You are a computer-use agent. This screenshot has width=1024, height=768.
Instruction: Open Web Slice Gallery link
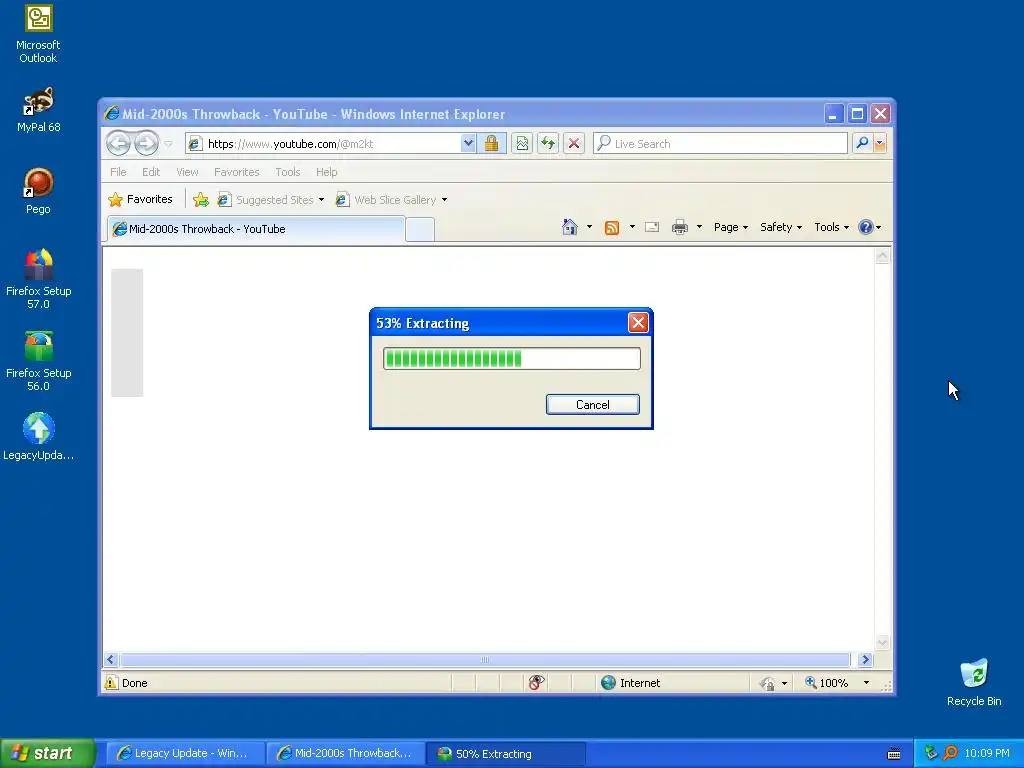tap(391, 200)
